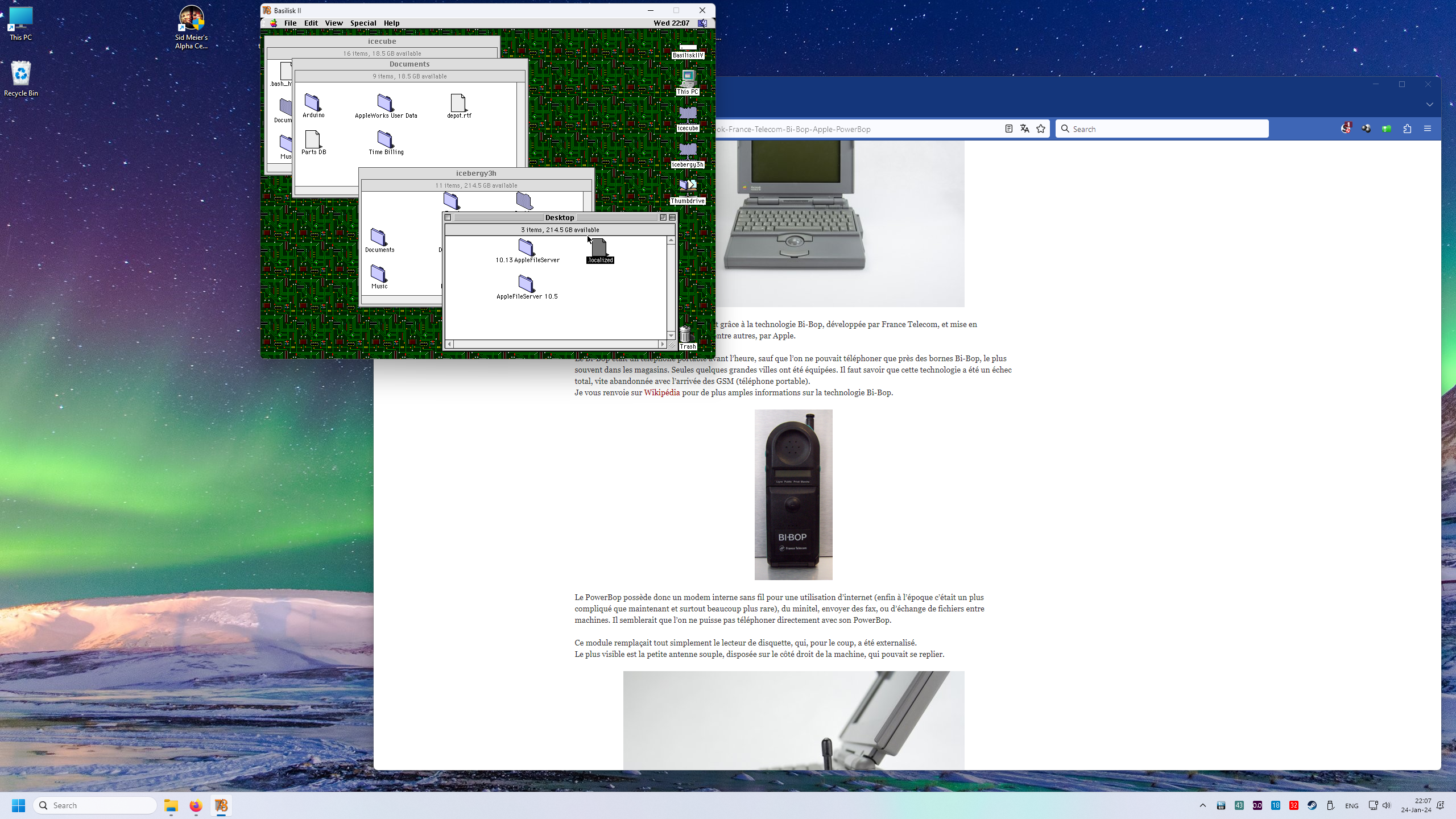Click the Desktop window close box
1456x819 pixels.
click(448, 217)
